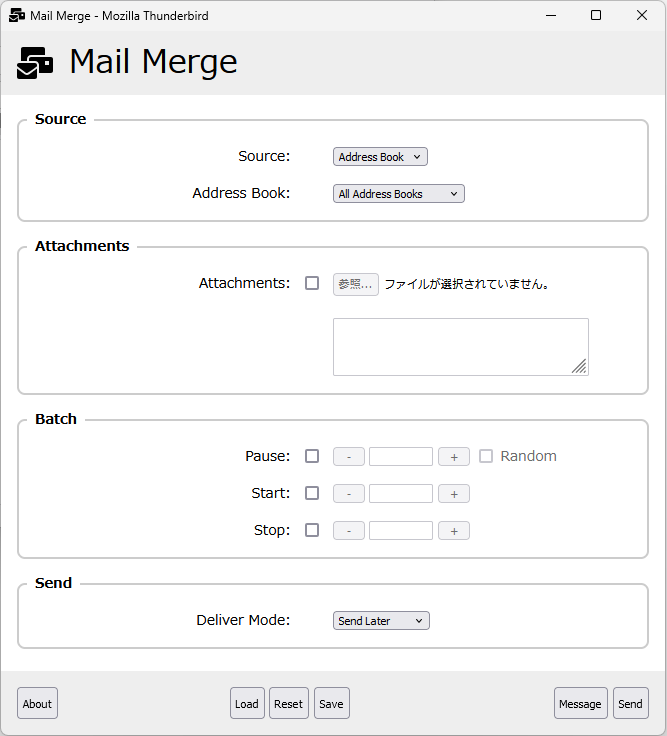Expand the All Address Books dropdown

pyautogui.click(x=398, y=194)
